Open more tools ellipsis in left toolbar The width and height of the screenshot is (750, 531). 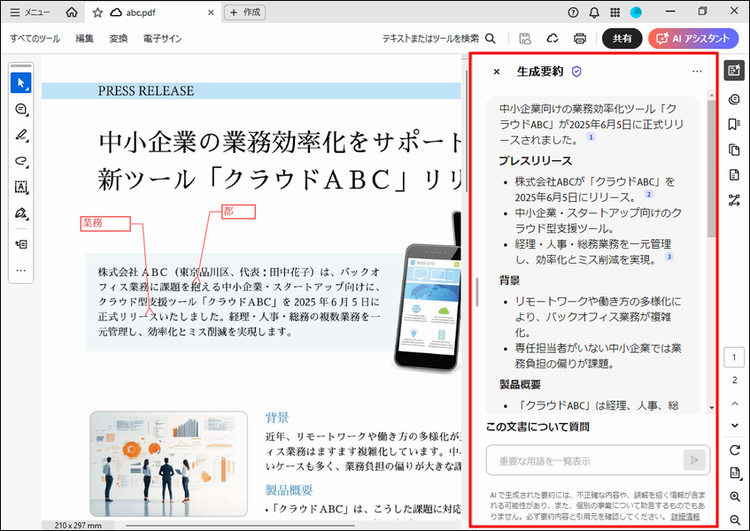pos(21,270)
